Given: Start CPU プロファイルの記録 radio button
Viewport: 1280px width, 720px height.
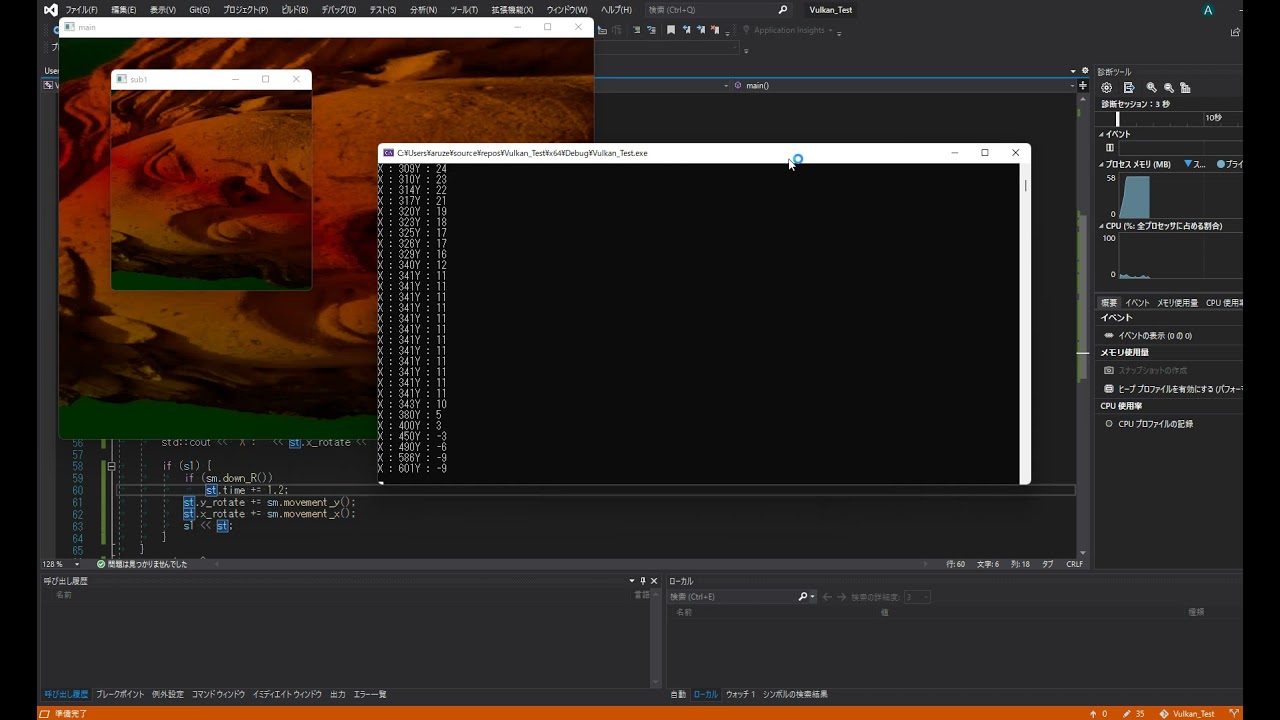Looking at the screenshot, I should click(1109, 424).
